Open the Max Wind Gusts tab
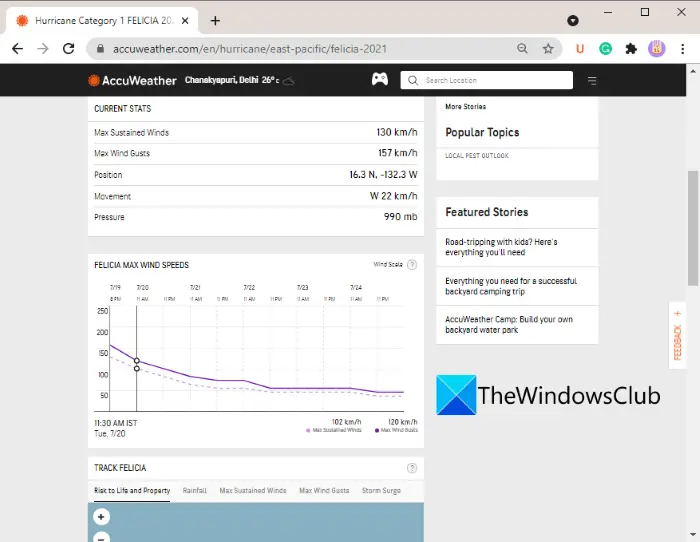The height and width of the screenshot is (542, 700). (324, 490)
